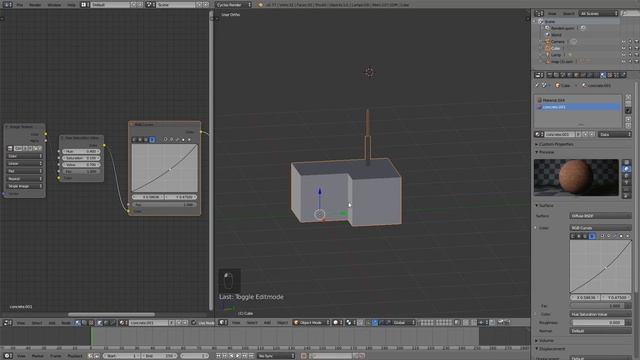Open the Cycles Render engine dropdown
This screenshot has height=360, width=640.
coord(233,4)
